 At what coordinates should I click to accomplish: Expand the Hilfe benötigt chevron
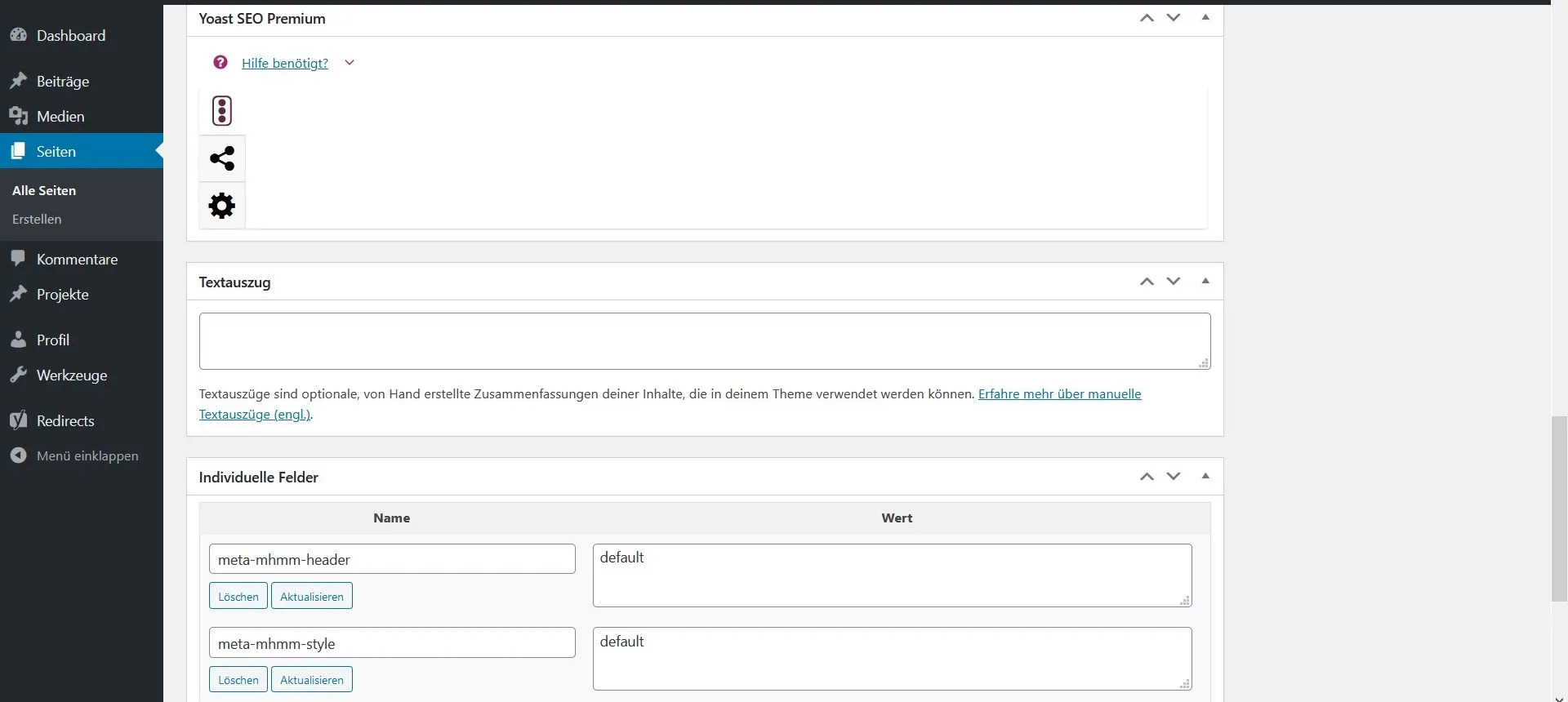point(350,63)
